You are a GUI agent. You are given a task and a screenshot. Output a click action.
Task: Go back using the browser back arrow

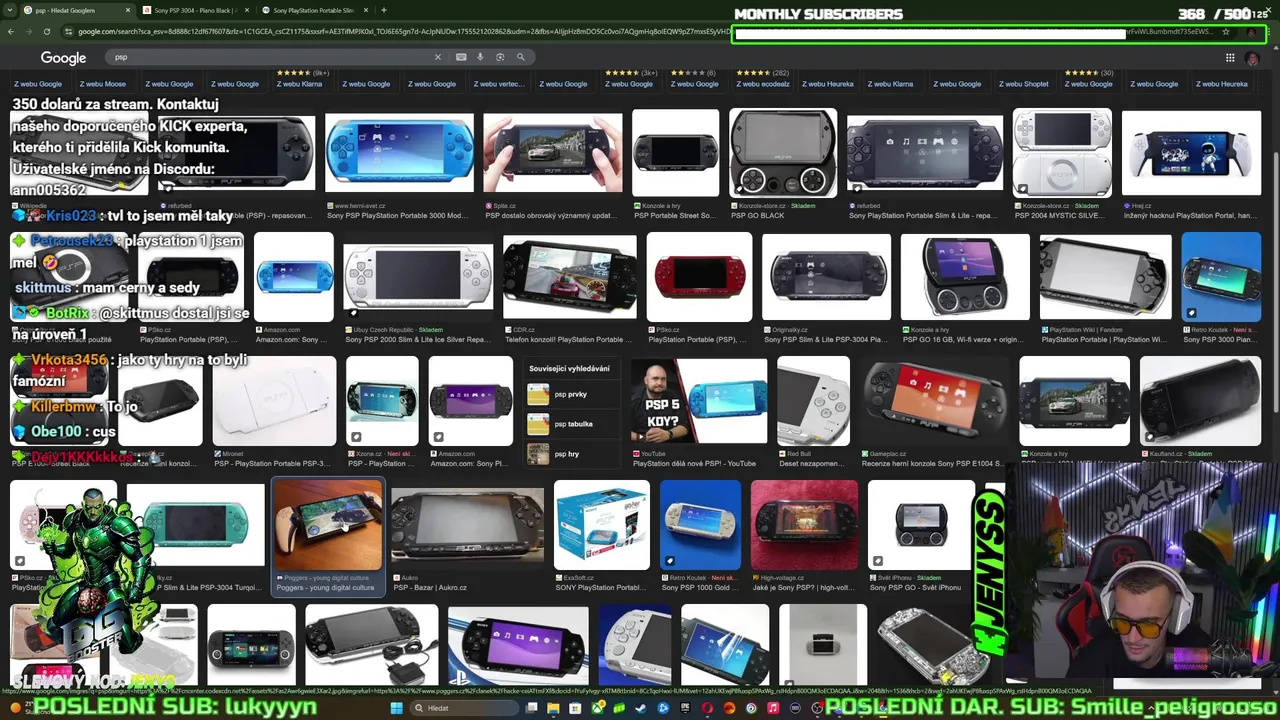11,32
